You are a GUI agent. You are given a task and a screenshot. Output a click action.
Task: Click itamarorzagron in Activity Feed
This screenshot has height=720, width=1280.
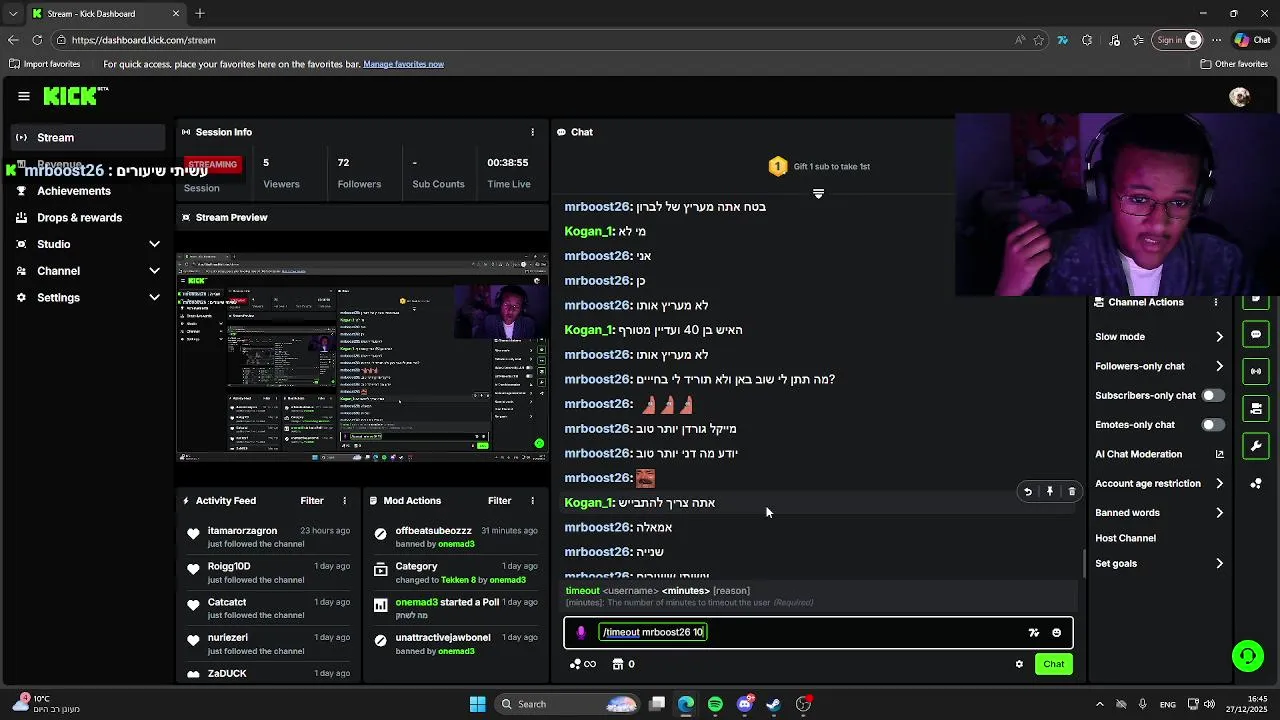(242, 531)
